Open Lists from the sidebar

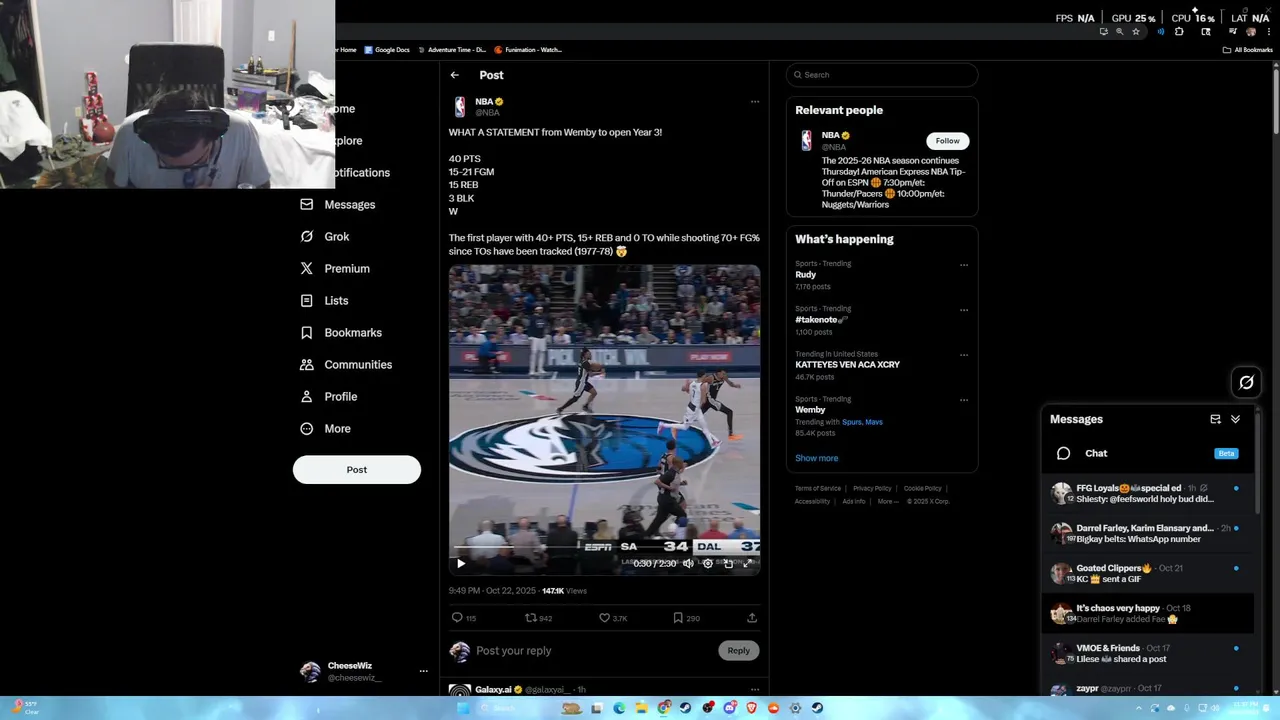pyautogui.click(x=324, y=301)
